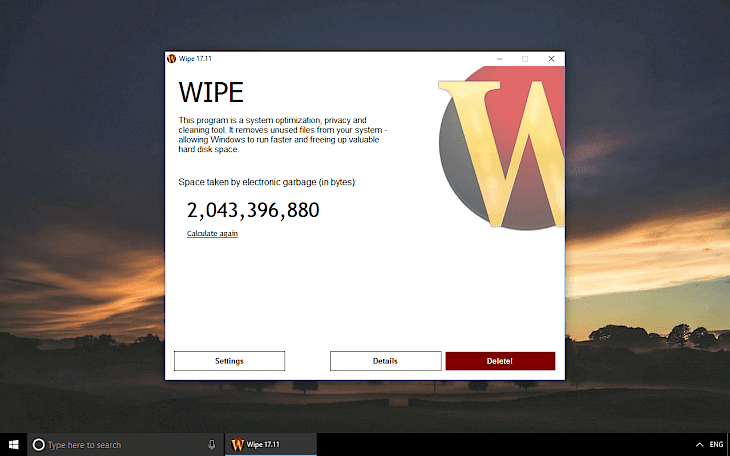Expand the system tray hidden icons arrow
The width and height of the screenshot is (730, 456).
(x=699, y=445)
